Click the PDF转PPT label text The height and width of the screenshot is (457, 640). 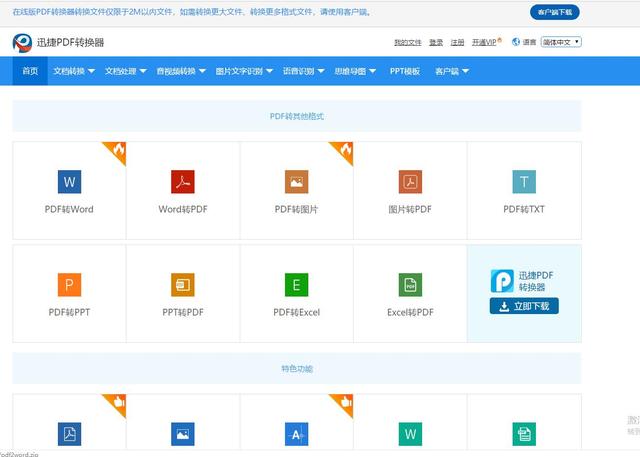[x=69, y=313]
